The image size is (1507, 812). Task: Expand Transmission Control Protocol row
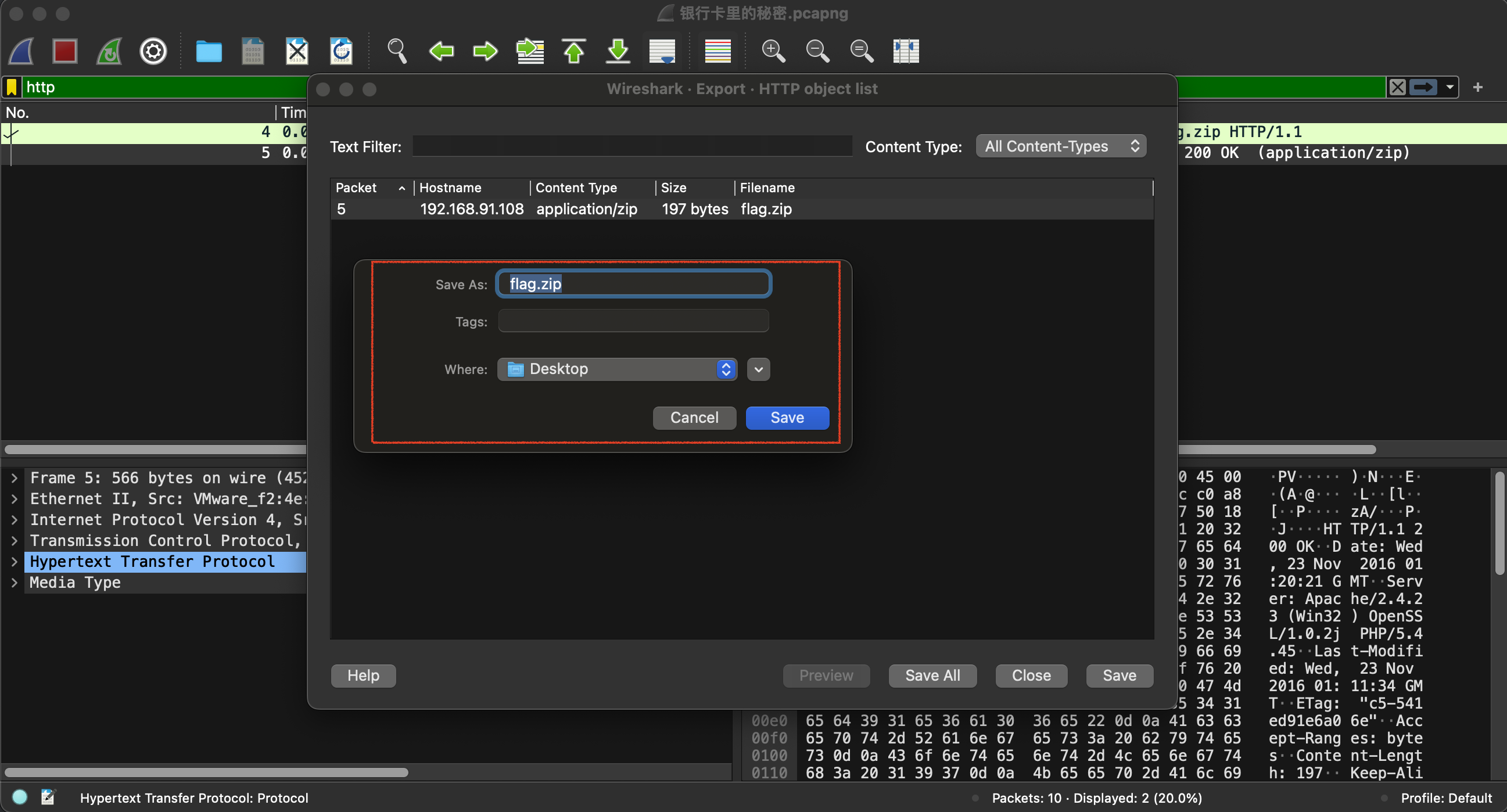click(15, 541)
